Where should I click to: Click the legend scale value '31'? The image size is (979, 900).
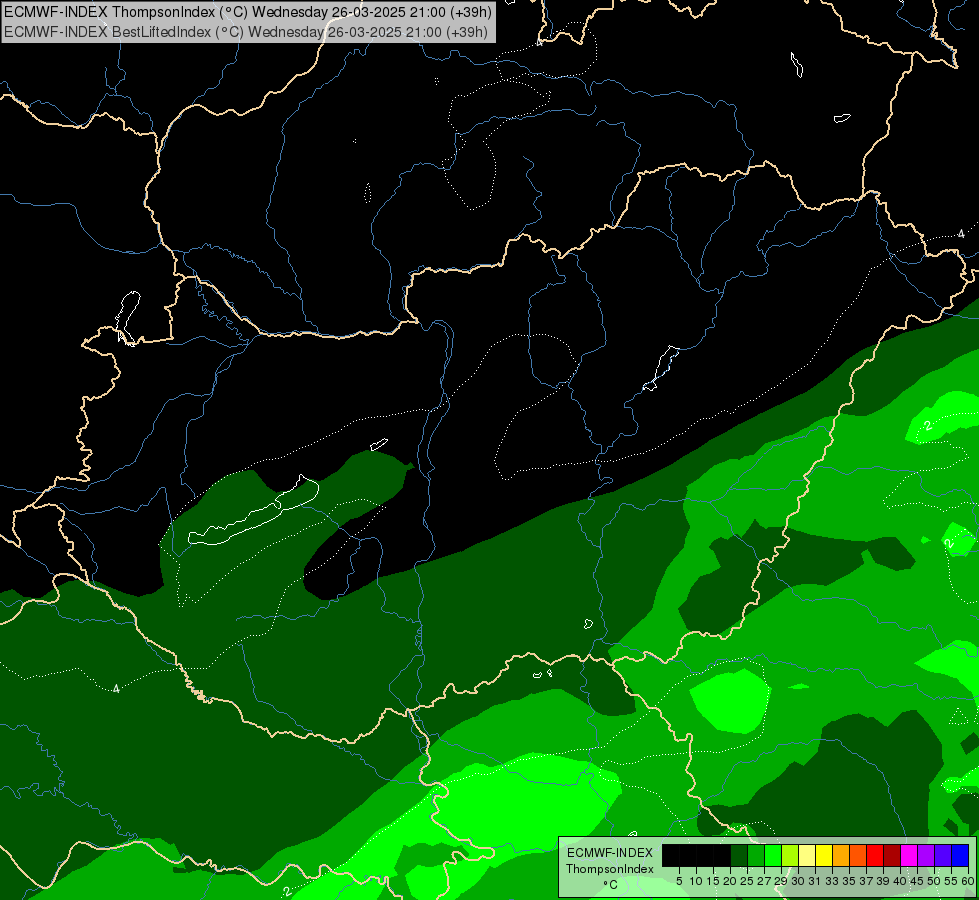(x=815, y=881)
